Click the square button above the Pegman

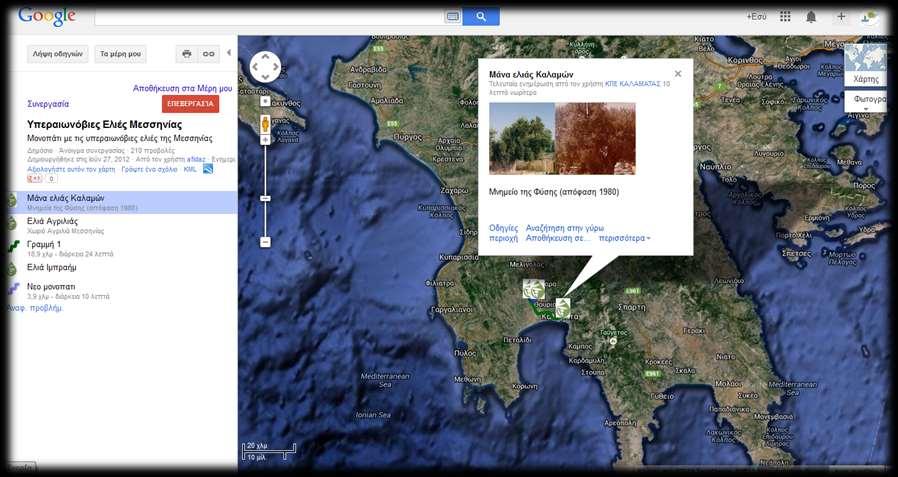pos(265,101)
